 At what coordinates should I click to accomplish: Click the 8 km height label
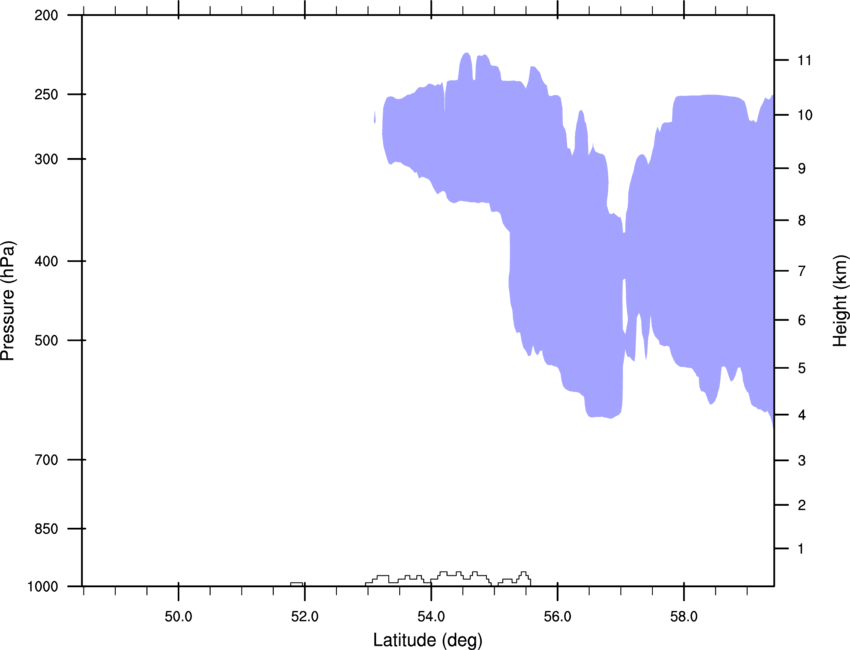[801, 221]
